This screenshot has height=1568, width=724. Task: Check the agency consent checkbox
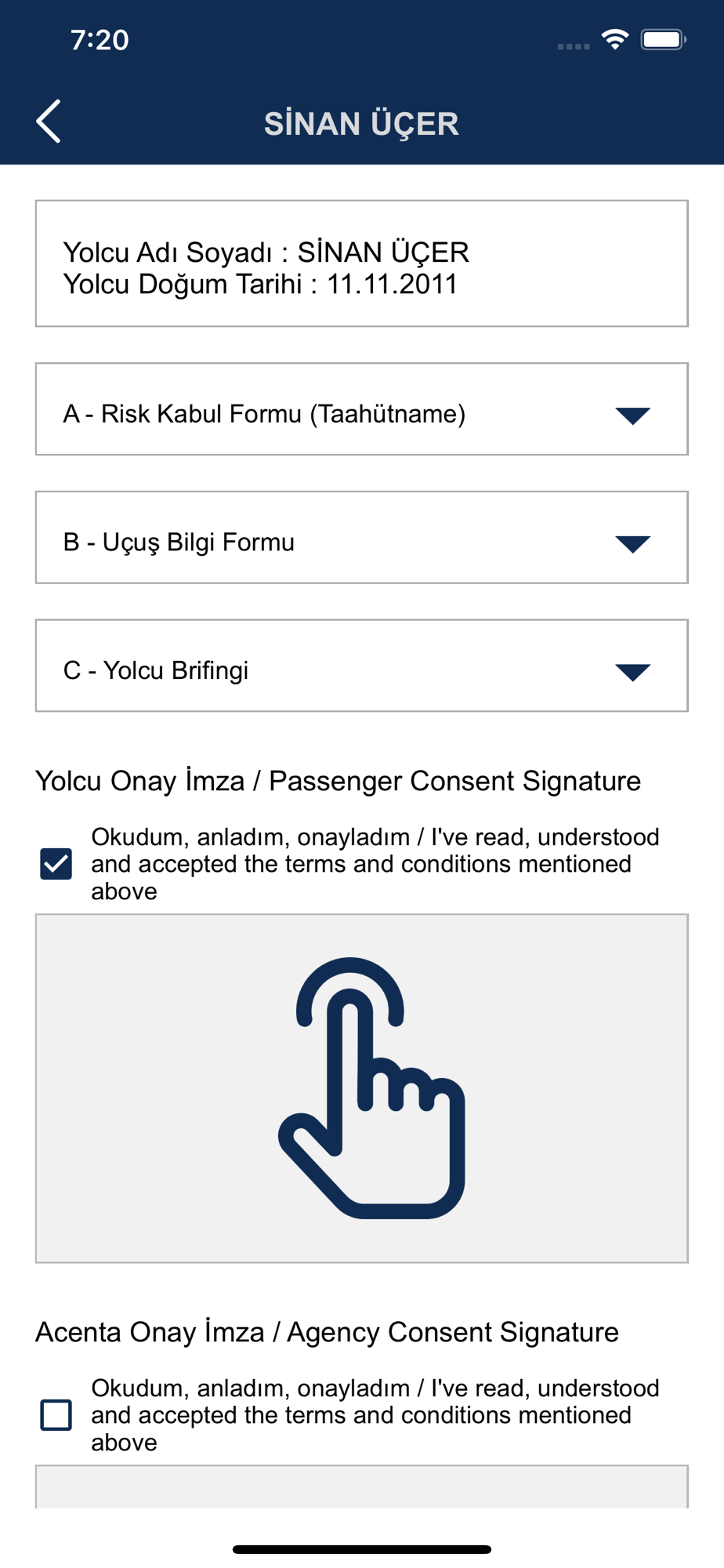click(x=56, y=1415)
